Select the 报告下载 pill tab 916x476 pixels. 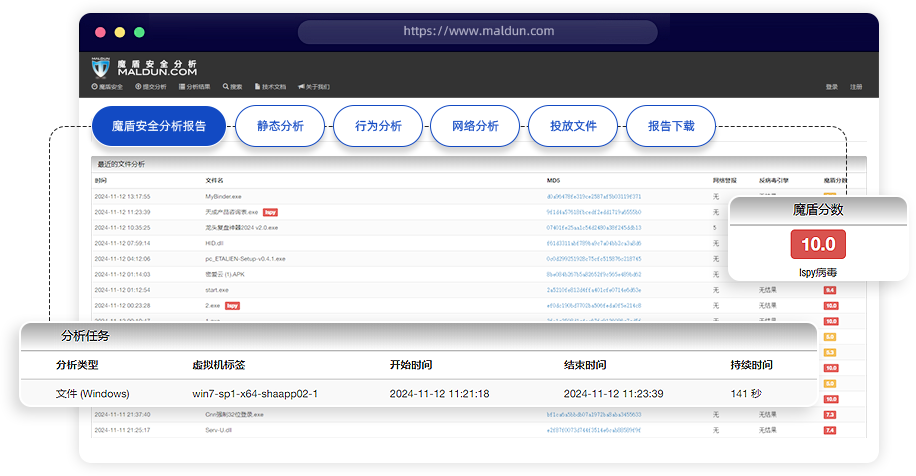(x=671, y=126)
